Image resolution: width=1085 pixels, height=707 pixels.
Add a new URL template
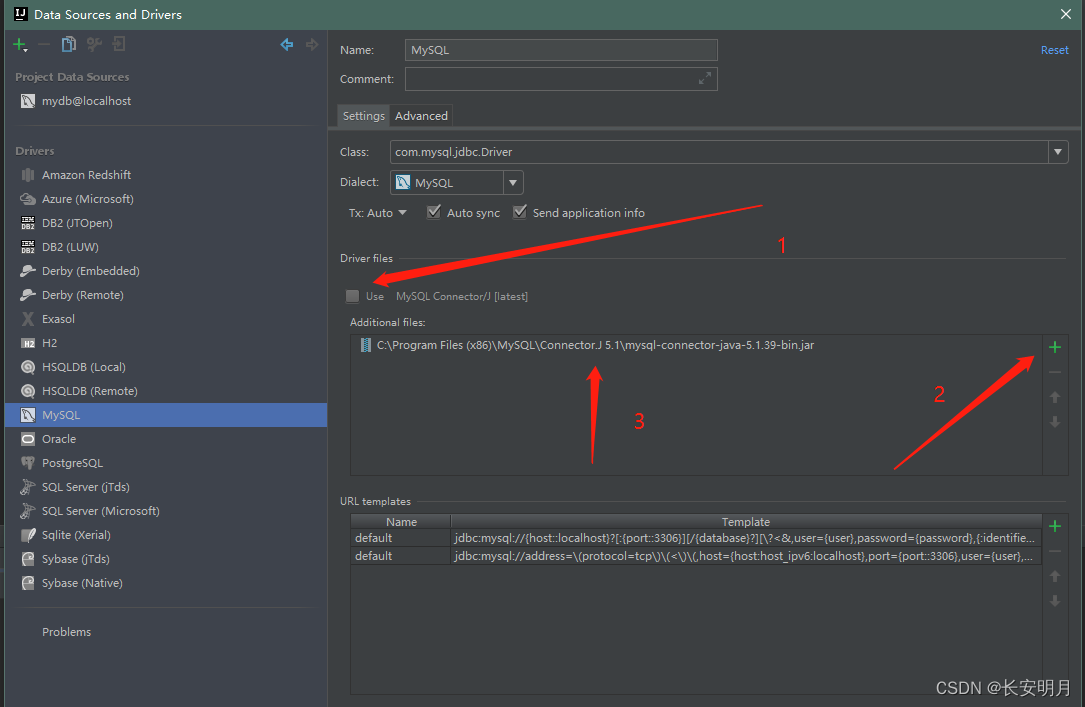click(1055, 526)
